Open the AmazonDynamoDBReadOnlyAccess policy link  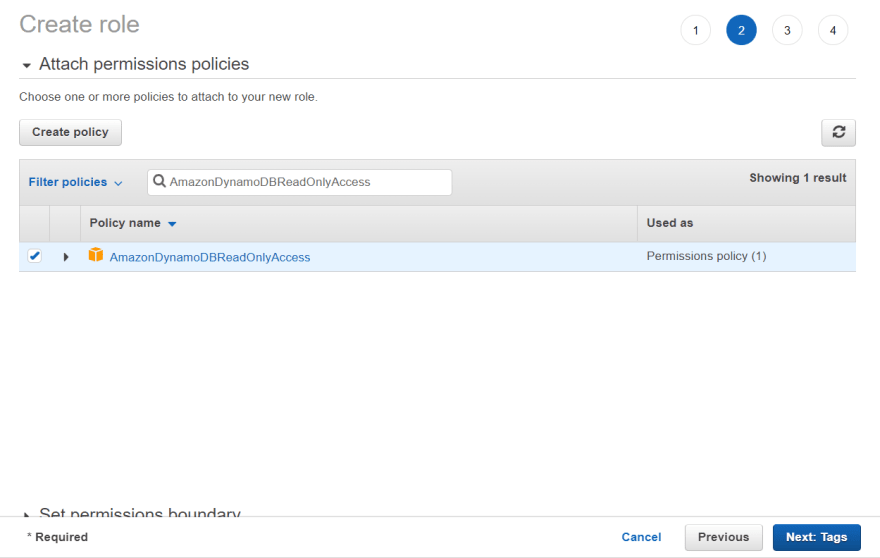click(210, 257)
